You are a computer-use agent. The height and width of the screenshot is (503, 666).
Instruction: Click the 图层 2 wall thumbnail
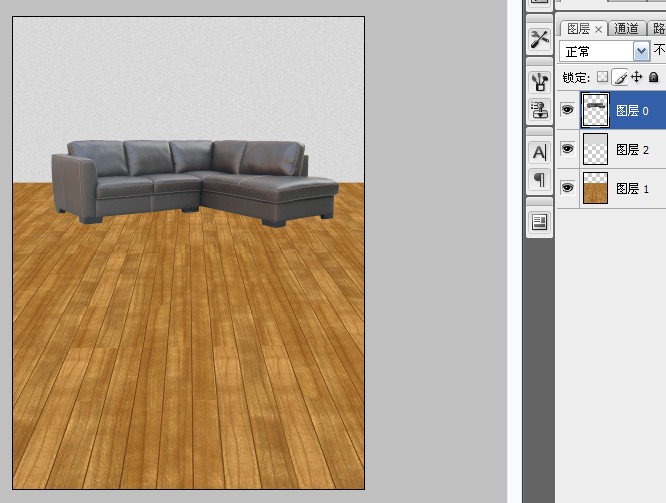click(595, 149)
